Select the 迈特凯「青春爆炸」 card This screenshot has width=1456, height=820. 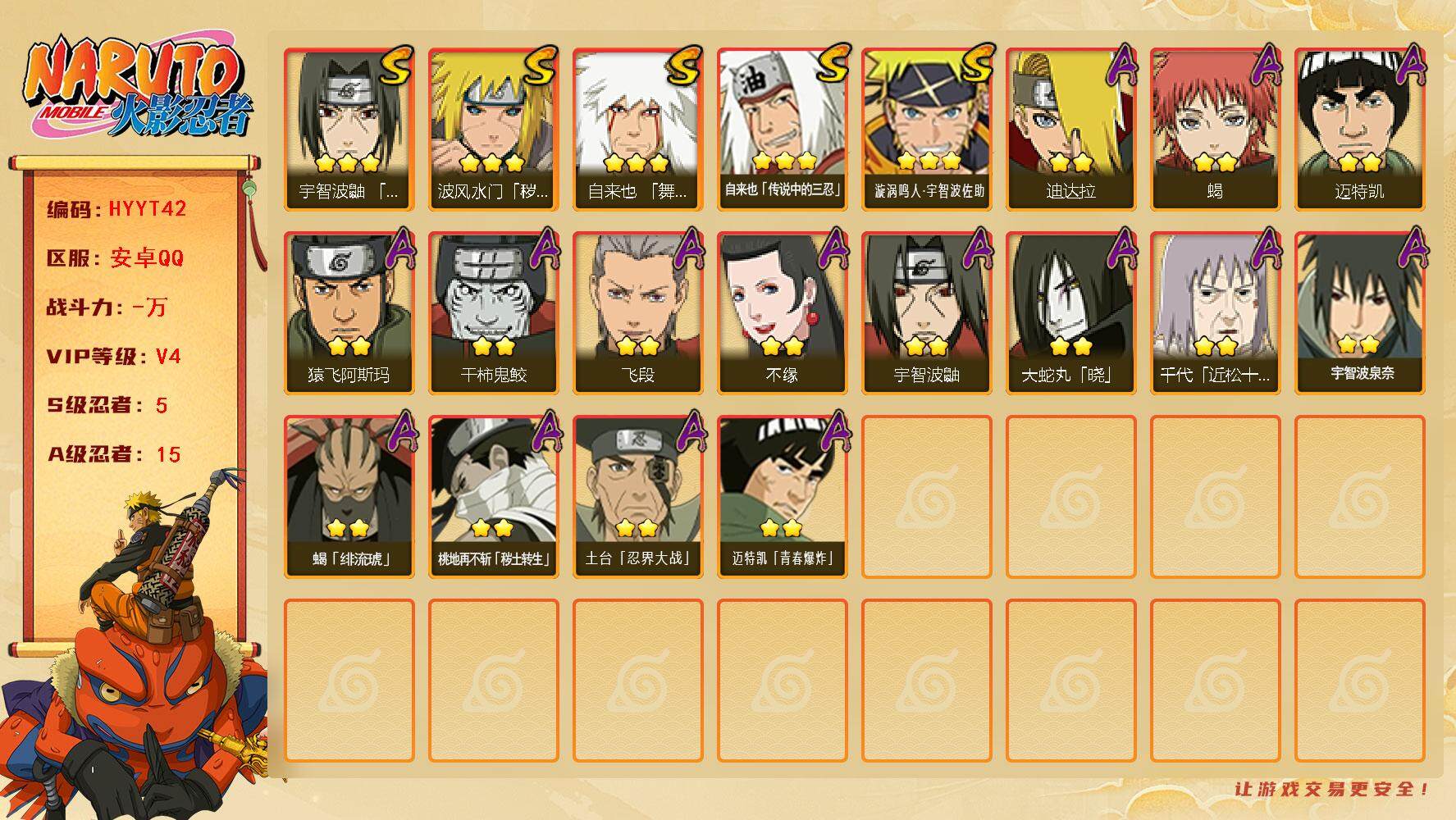[782, 497]
